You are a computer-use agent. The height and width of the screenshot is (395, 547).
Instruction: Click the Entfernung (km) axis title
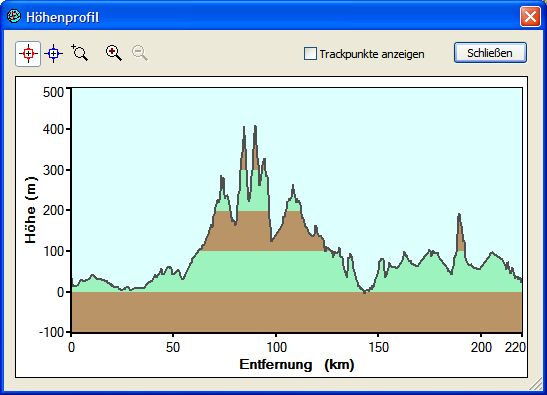click(297, 365)
